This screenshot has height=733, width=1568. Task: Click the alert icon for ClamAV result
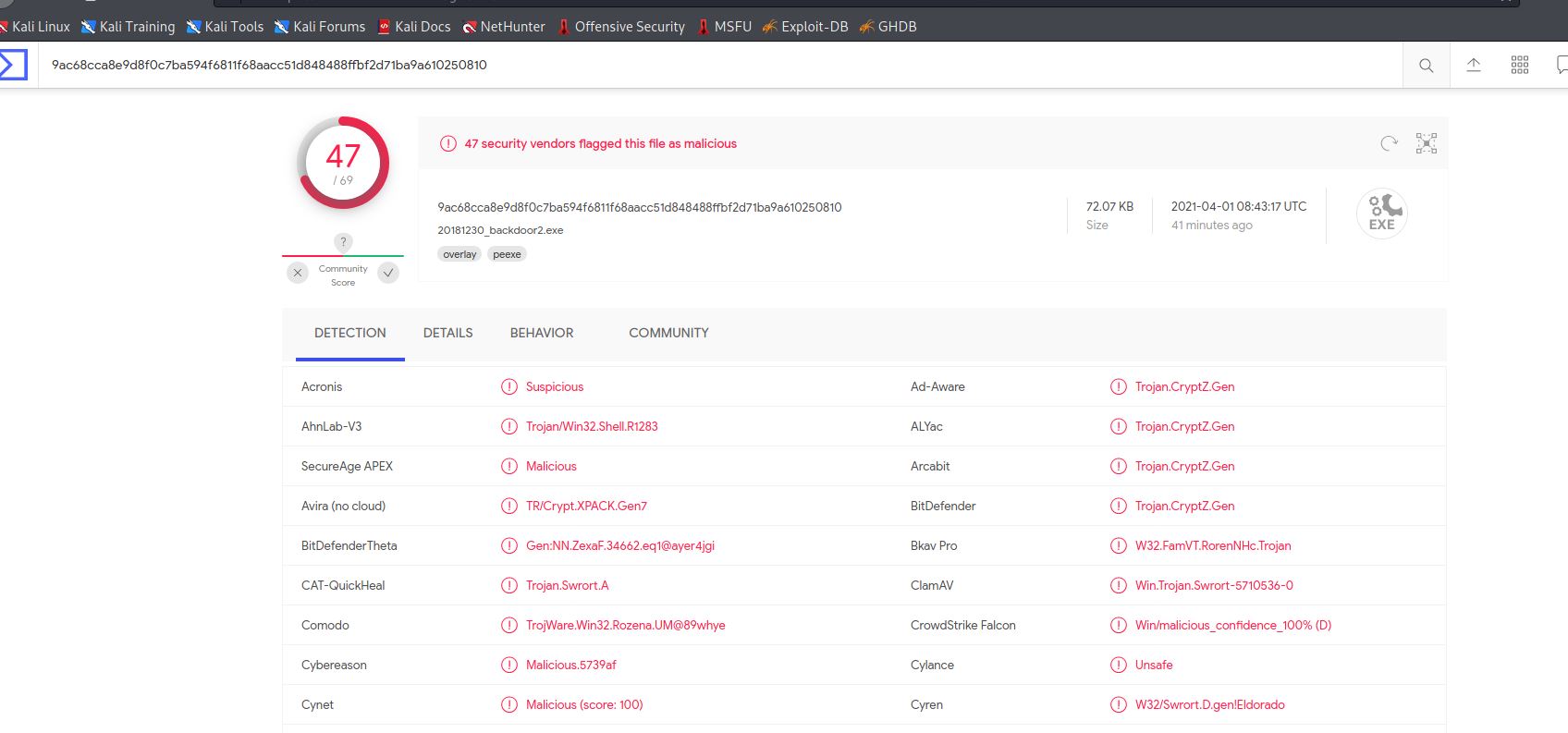[1119, 586]
